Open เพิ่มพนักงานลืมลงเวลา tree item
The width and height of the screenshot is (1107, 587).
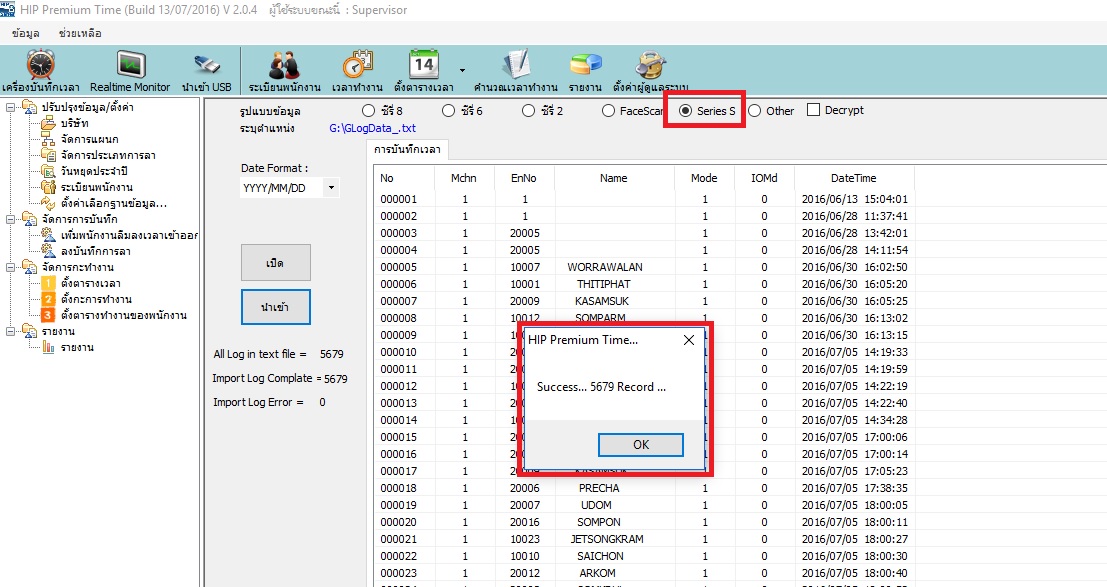tap(128, 235)
